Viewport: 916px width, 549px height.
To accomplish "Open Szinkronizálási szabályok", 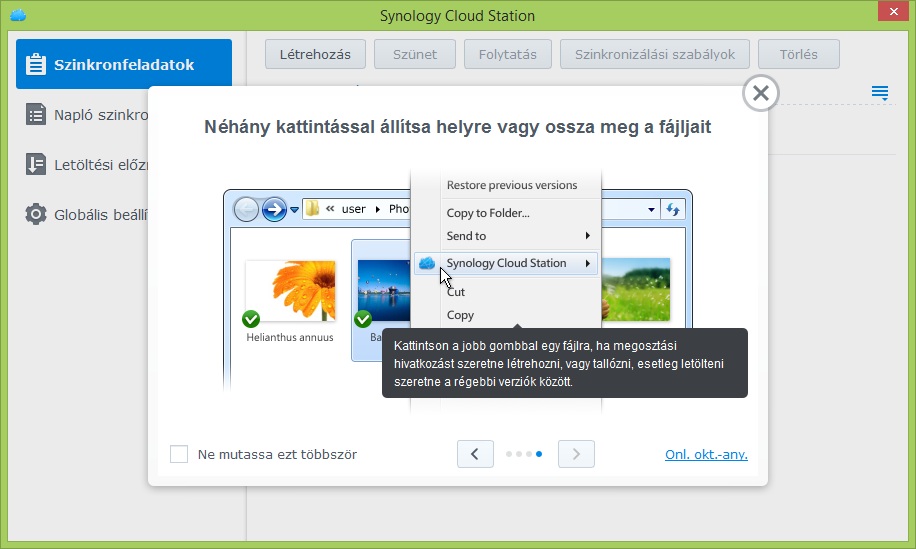I will click(x=655, y=54).
